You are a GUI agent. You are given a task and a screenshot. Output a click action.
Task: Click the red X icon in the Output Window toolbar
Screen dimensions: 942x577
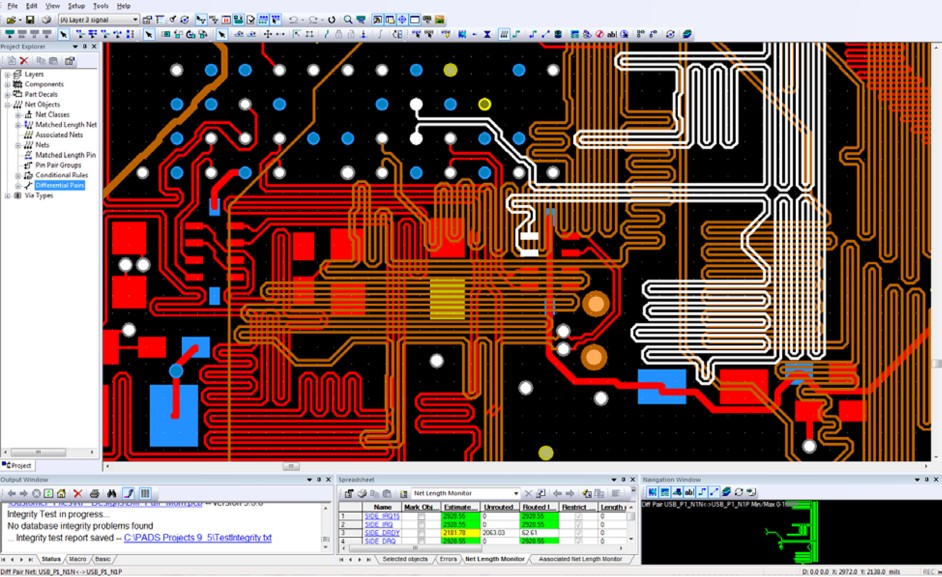click(77, 494)
